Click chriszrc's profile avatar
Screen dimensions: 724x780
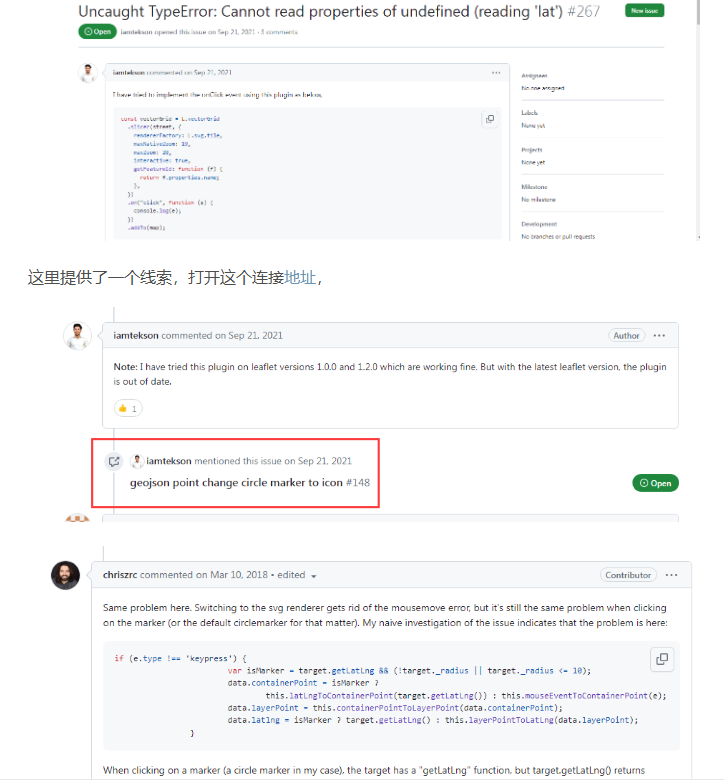click(65, 576)
